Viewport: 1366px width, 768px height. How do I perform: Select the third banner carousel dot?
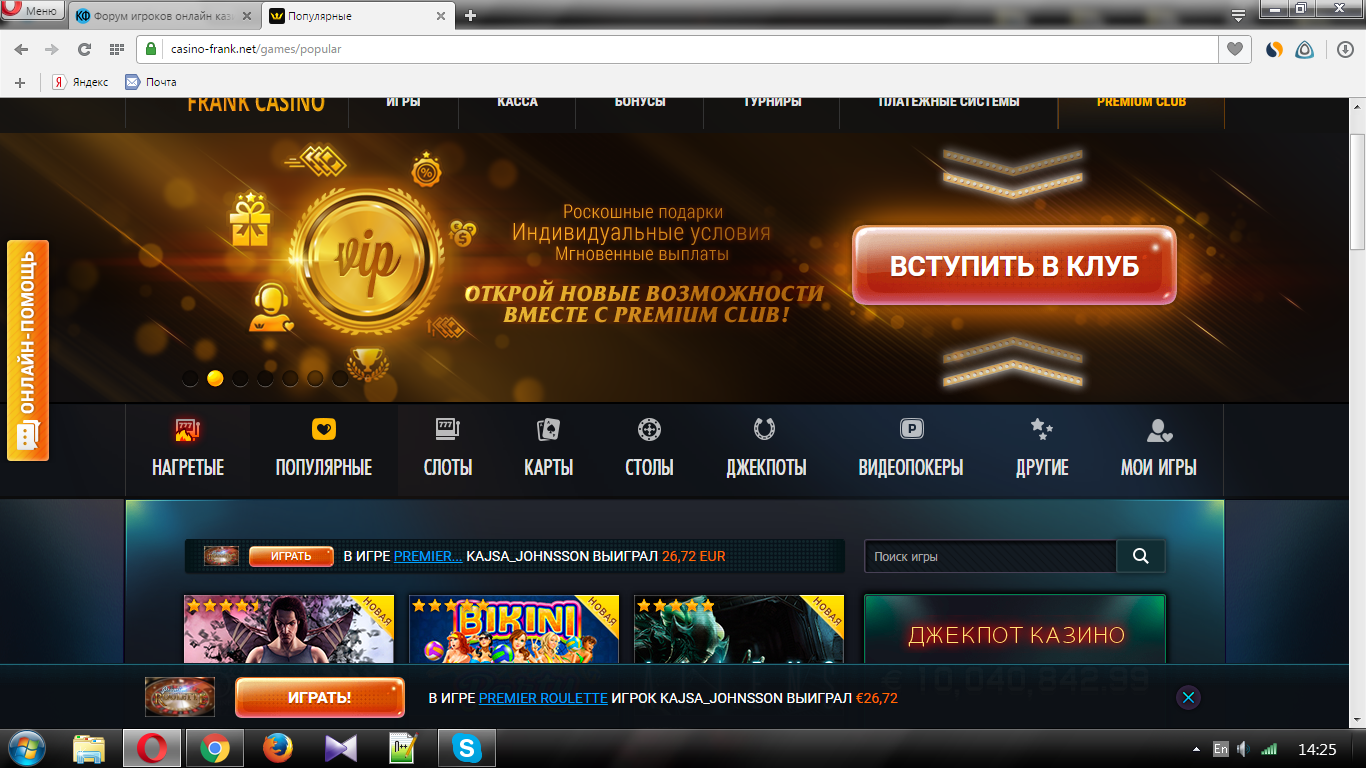tap(240, 378)
